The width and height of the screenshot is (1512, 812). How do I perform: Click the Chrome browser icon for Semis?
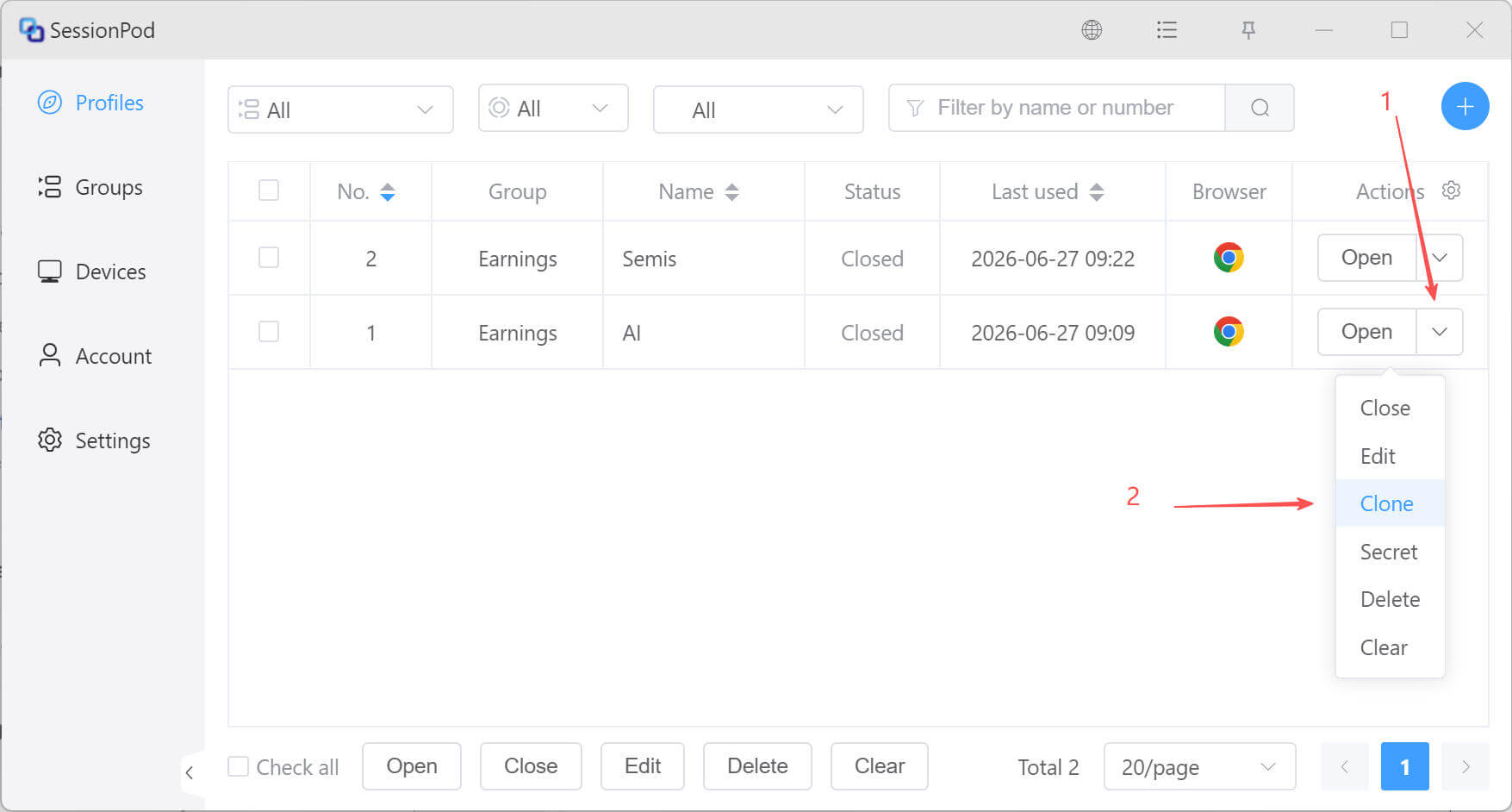(1229, 258)
